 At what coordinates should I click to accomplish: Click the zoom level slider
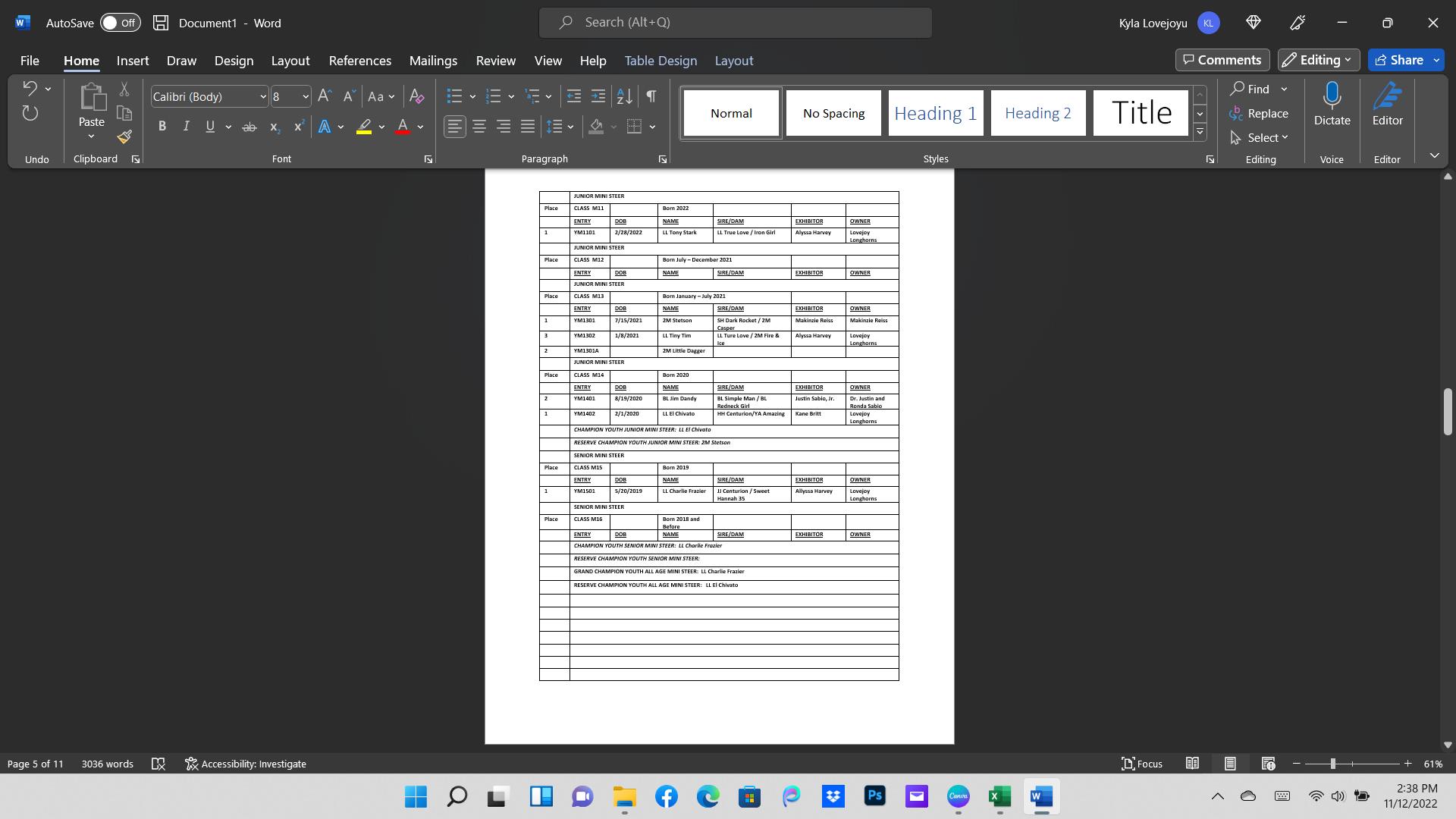click(x=1332, y=764)
